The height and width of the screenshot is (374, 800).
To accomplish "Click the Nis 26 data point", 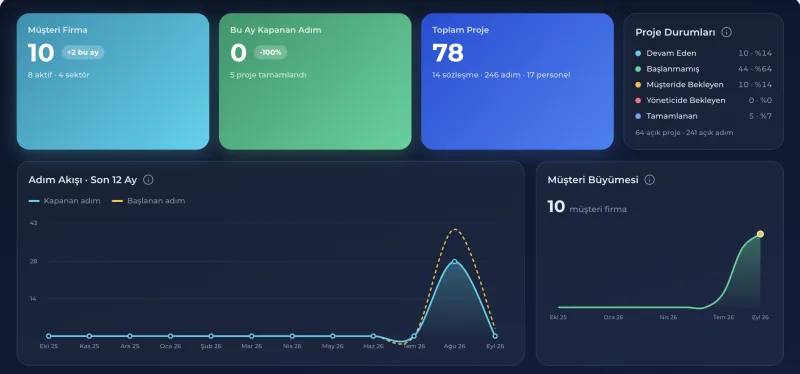I will 292,336.
